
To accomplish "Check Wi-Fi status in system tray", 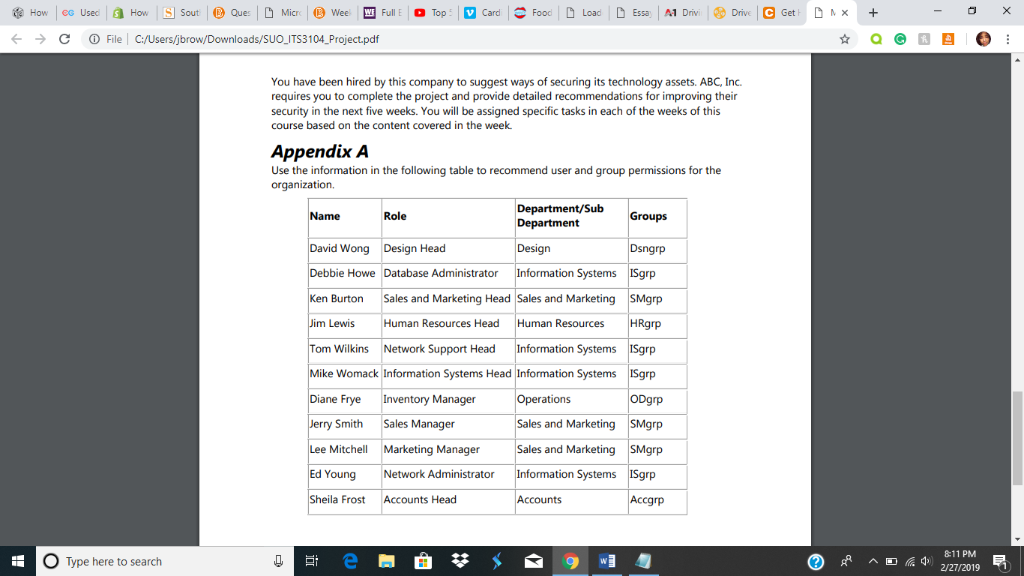I will click(911, 561).
